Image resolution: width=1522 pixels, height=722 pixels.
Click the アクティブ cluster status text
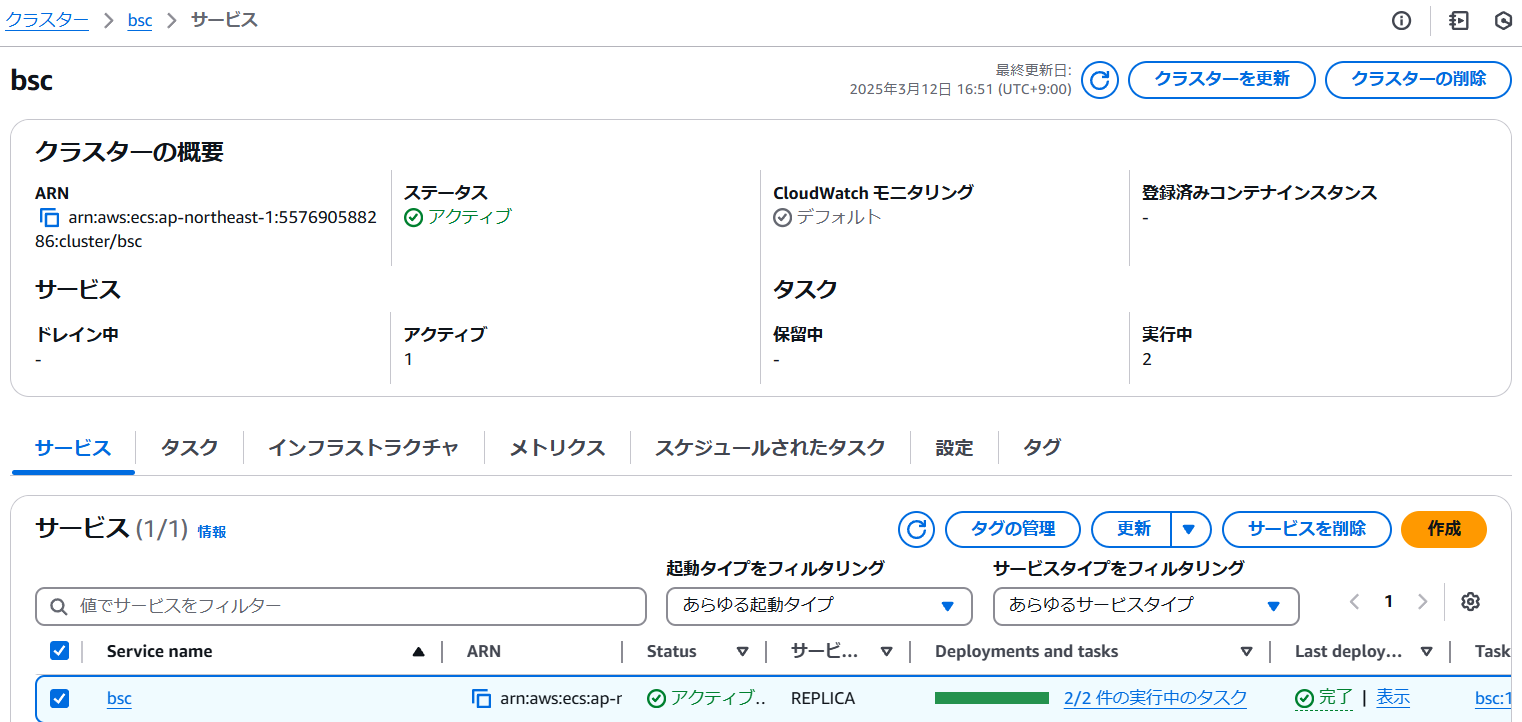pyautogui.click(x=469, y=217)
